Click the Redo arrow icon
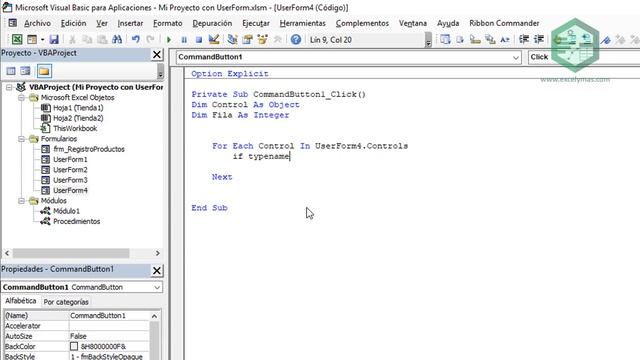 pyautogui.click(x=150, y=40)
